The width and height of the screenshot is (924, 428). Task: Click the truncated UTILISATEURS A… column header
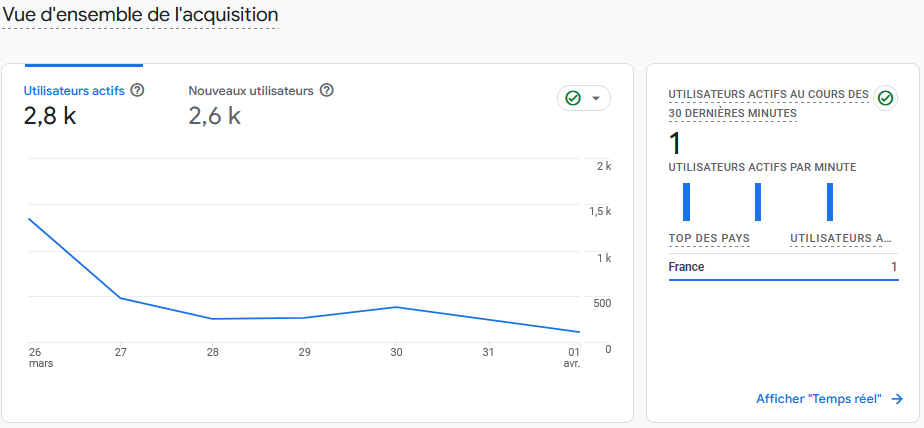click(841, 238)
